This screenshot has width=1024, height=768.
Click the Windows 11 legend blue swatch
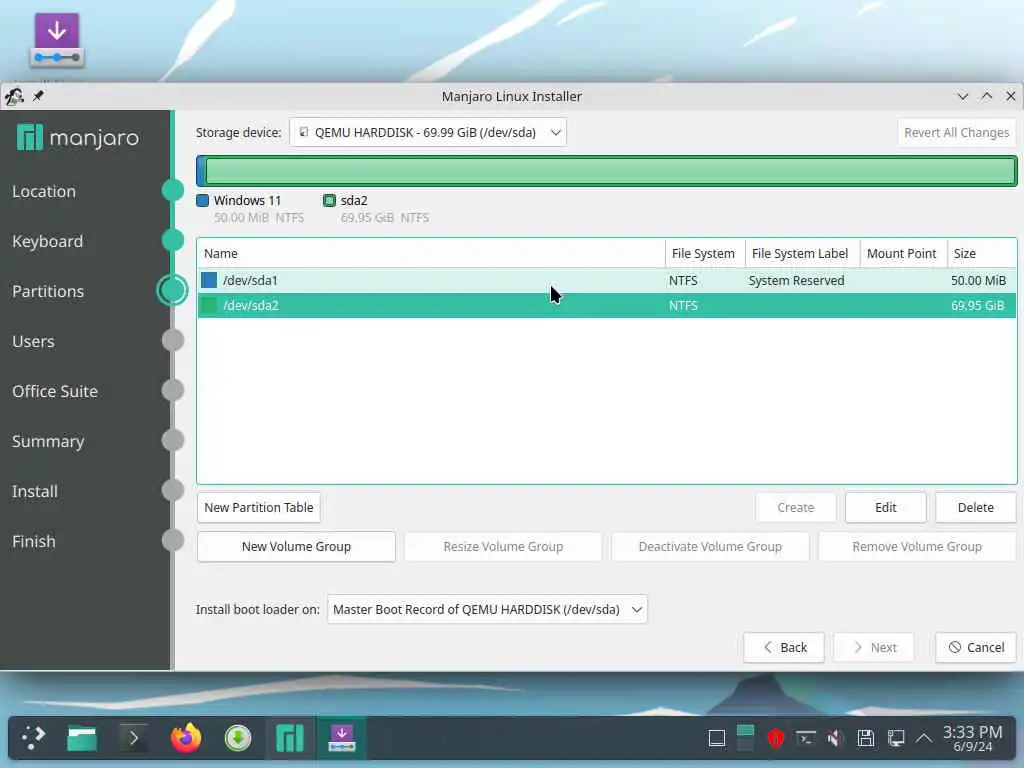(202, 200)
